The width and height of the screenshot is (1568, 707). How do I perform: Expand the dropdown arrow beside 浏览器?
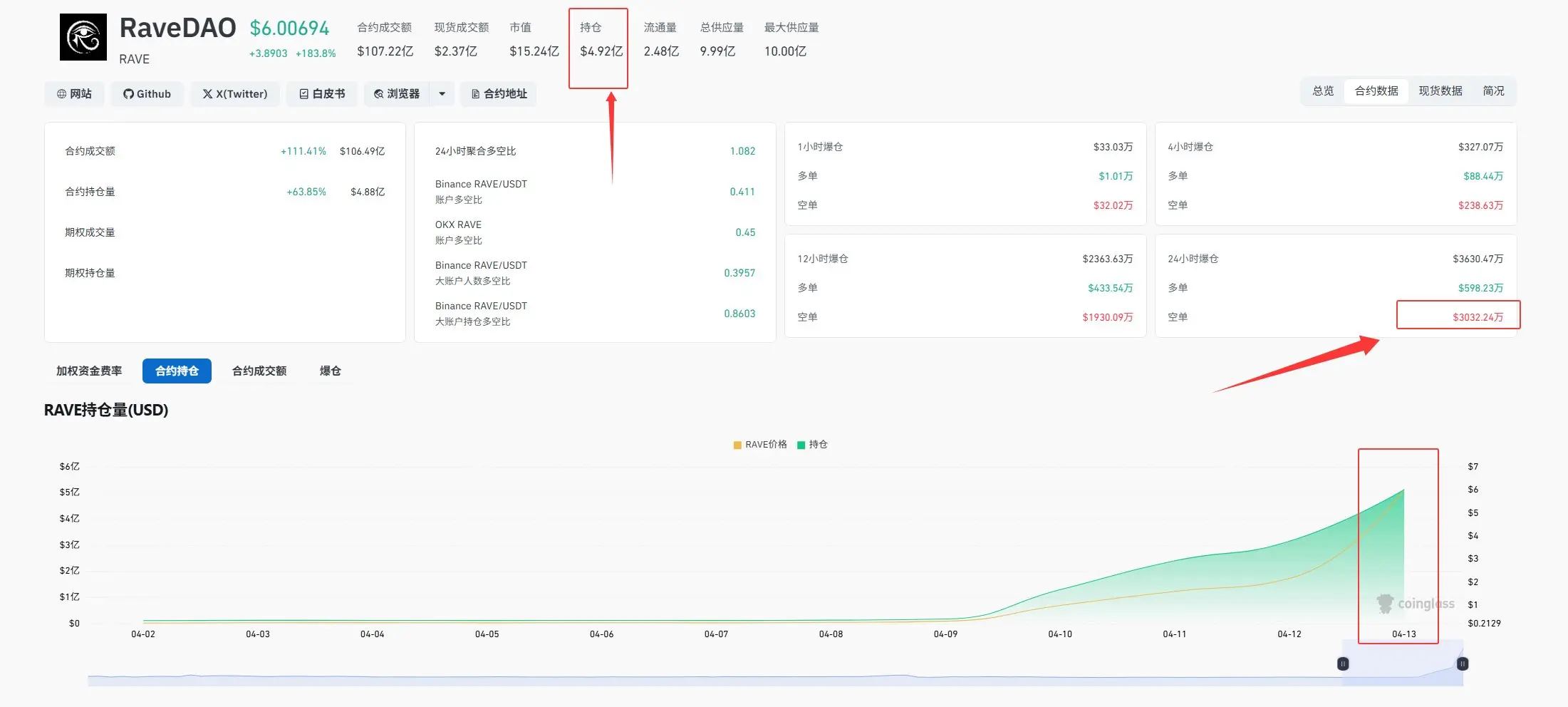[442, 94]
